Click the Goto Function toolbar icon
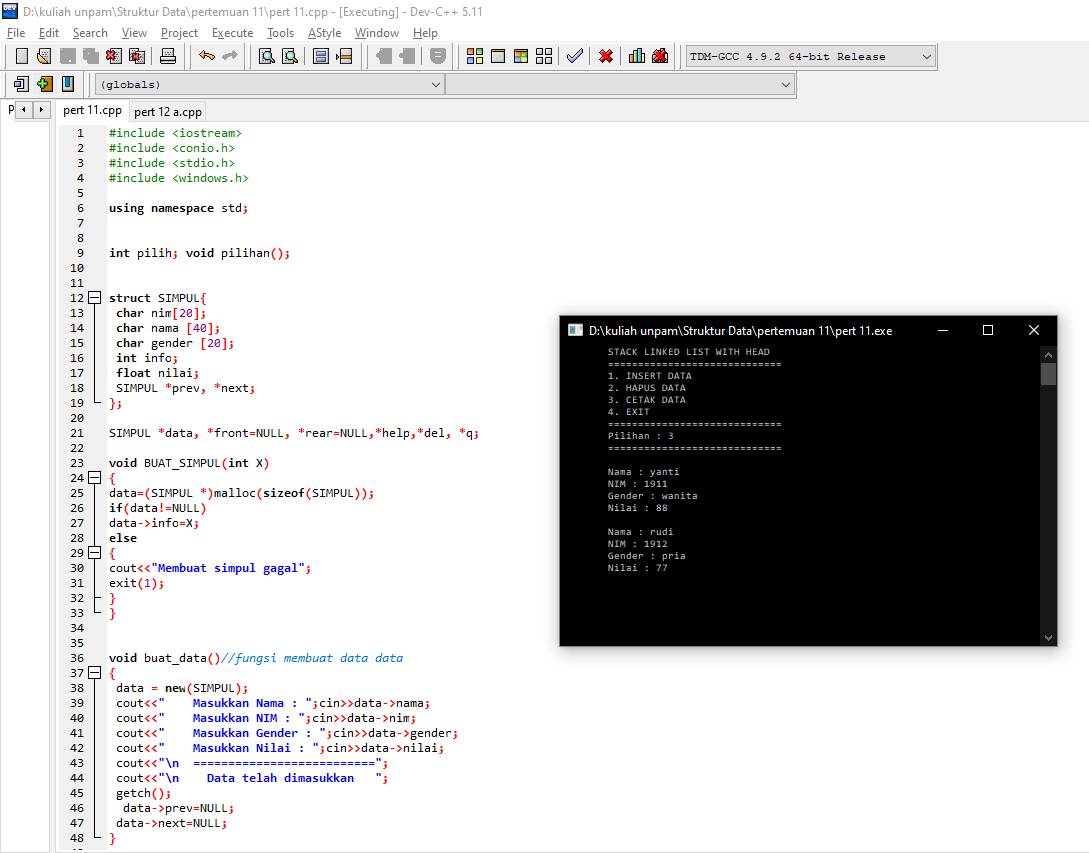This screenshot has width=1089, height=853. point(320,56)
